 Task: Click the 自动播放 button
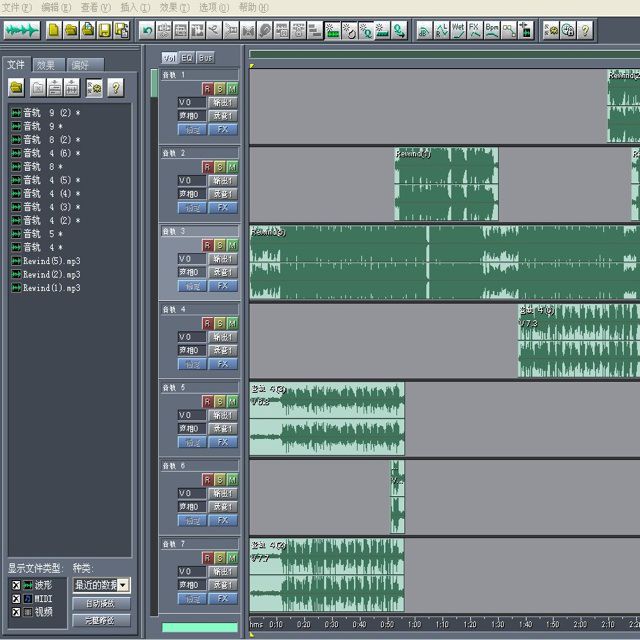[x=101, y=603]
